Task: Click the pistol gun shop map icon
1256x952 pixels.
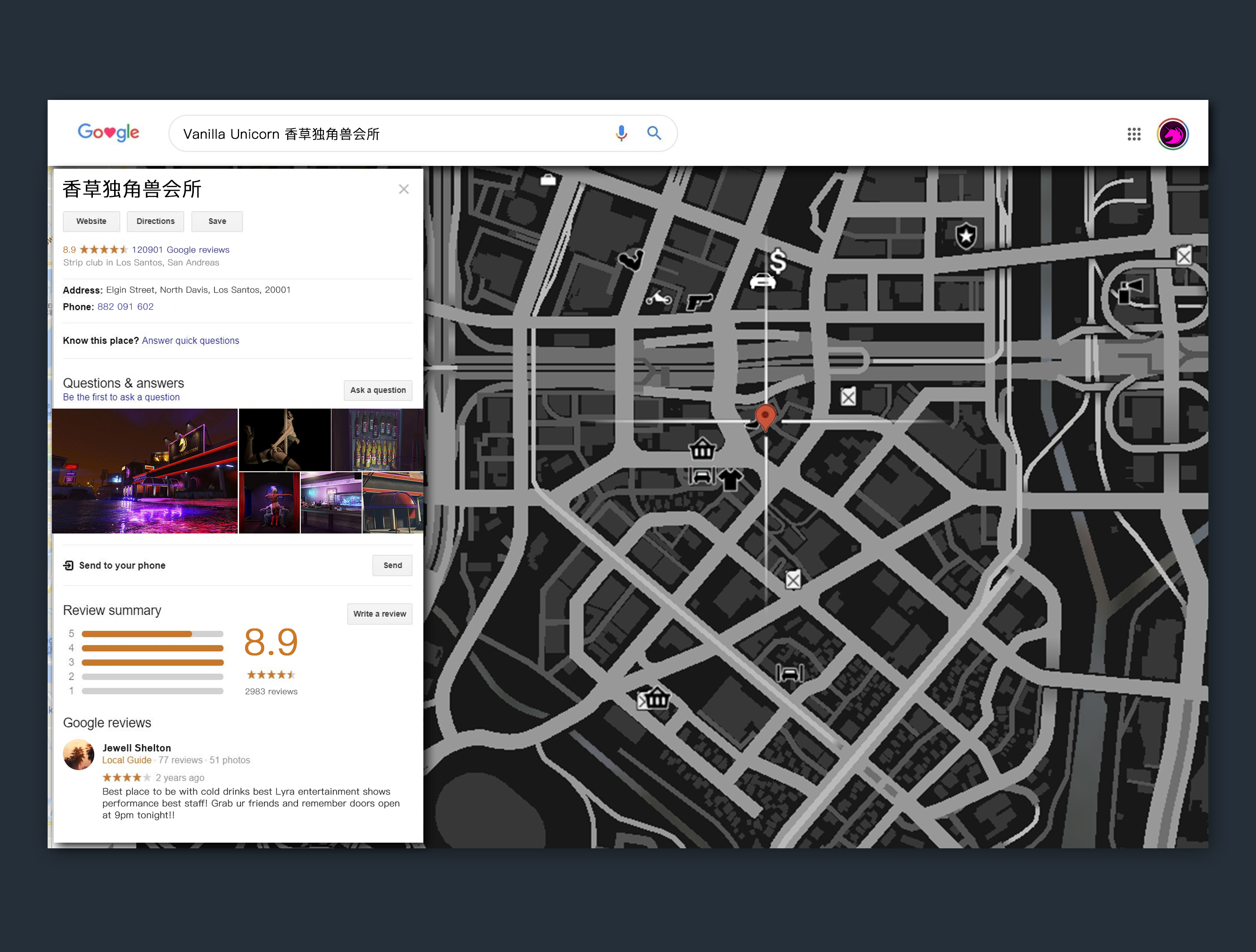Action: click(699, 302)
